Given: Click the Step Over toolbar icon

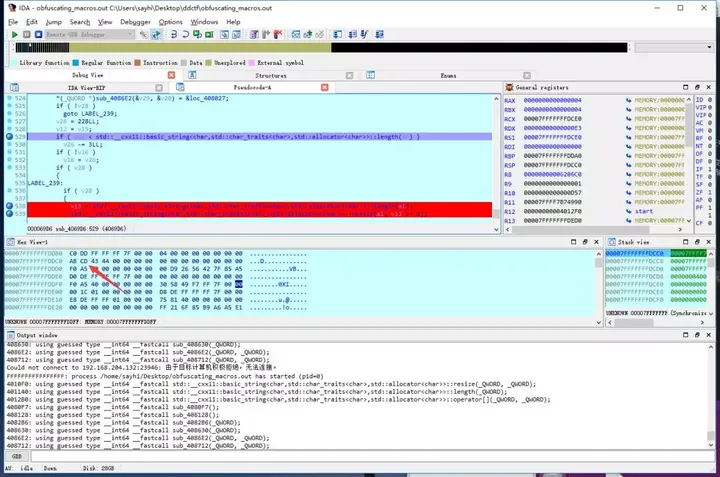Looking at the screenshot, I should pos(185,34).
